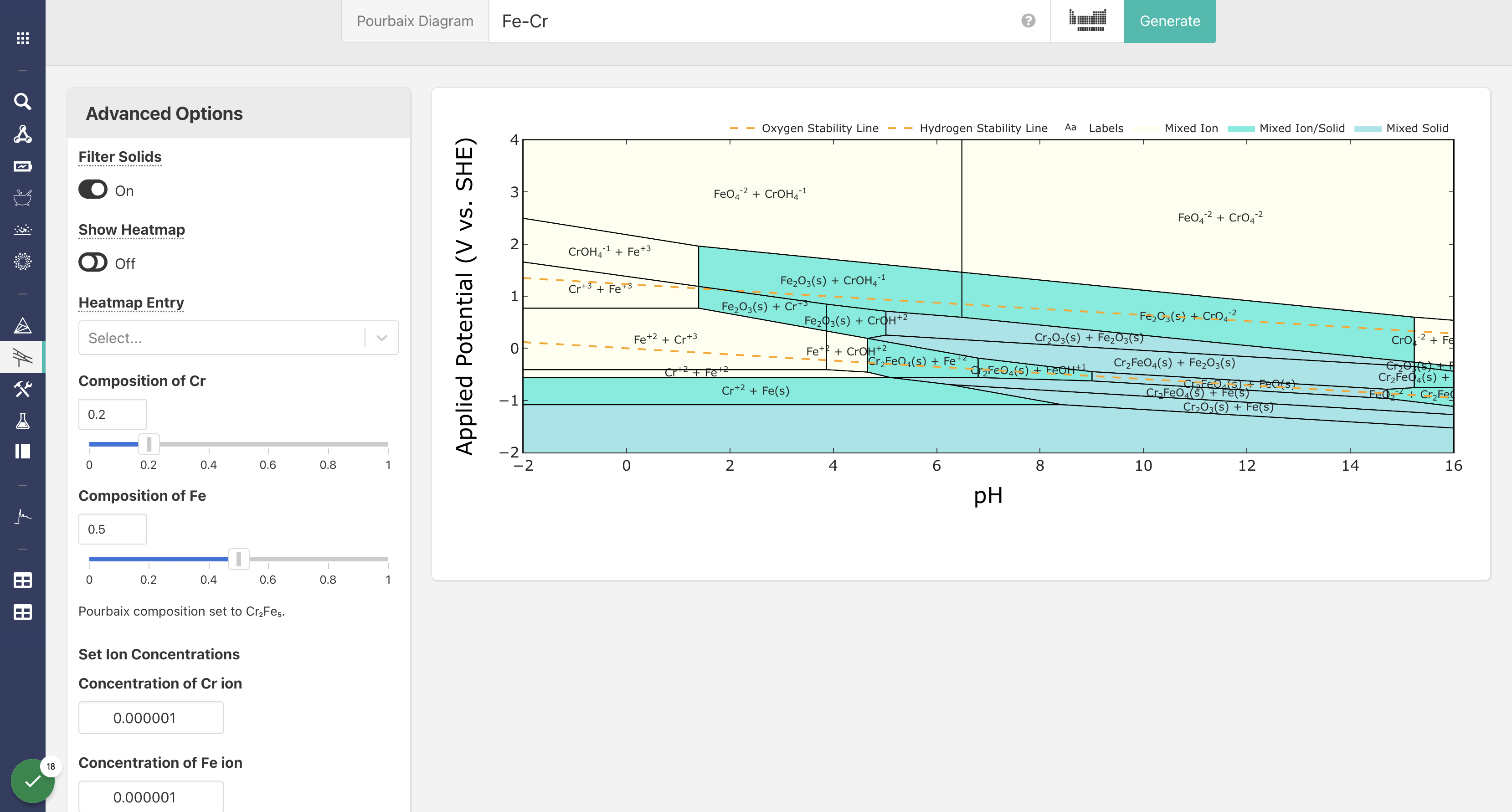Open the Heatmap Entry Select dropdown
1512x812 pixels.
click(238, 338)
